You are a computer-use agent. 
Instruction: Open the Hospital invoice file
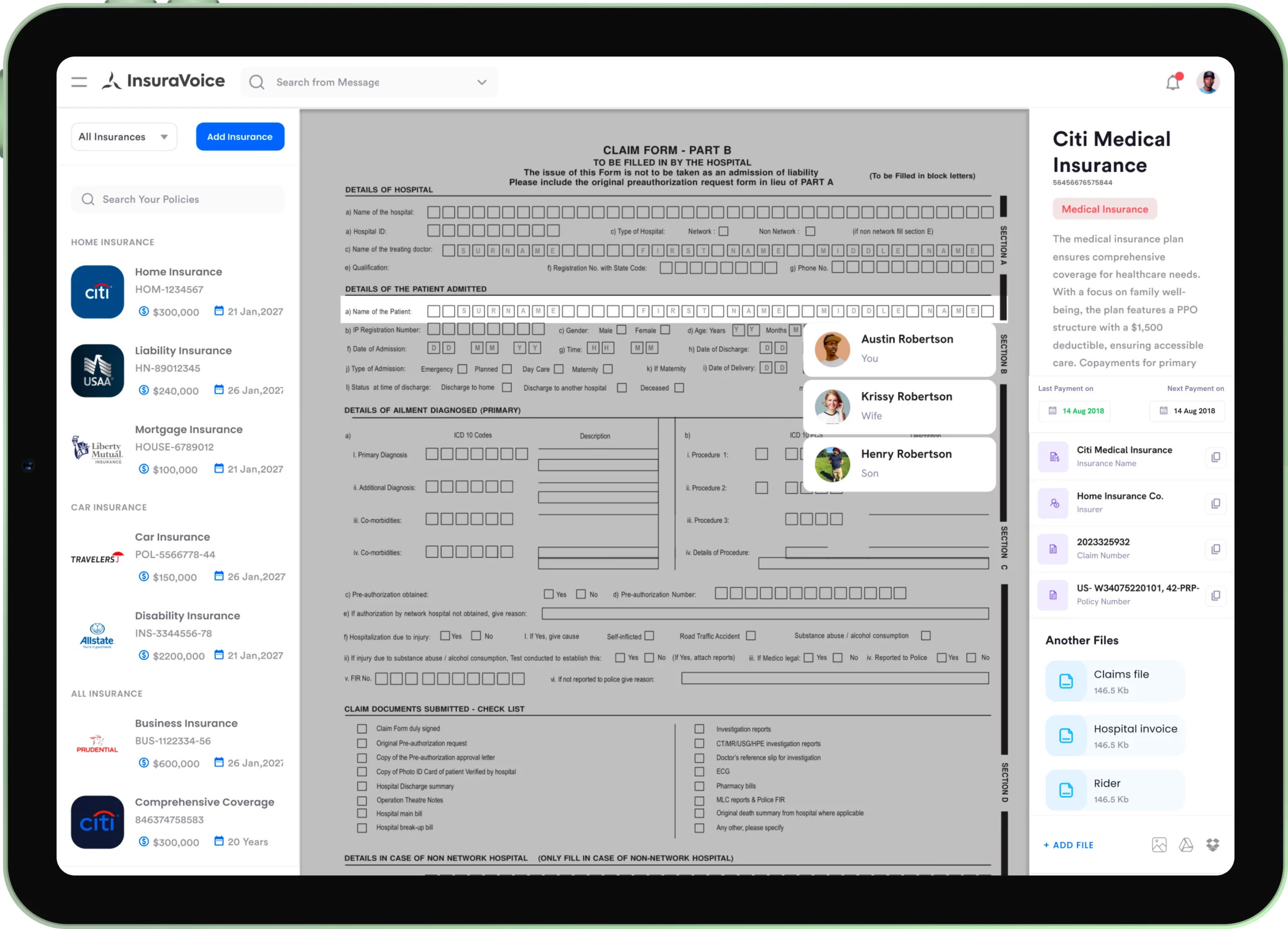1114,736
